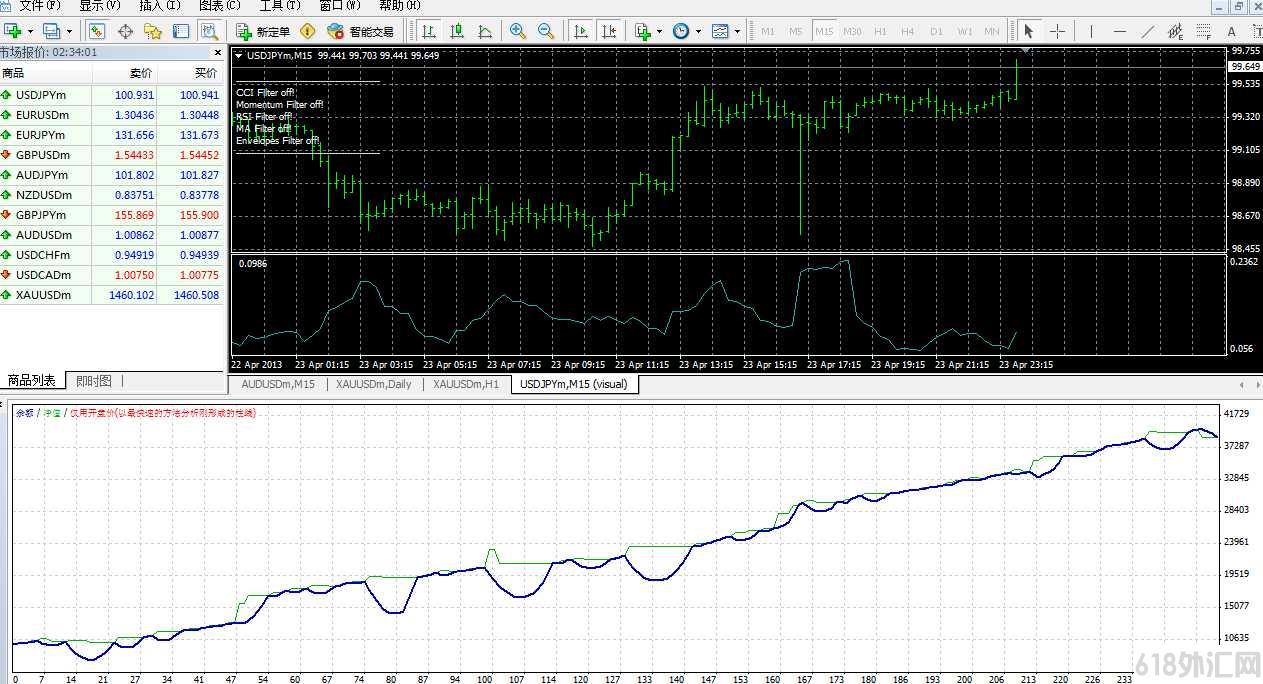Screen dimensions: 1263x684
Task: Select the M1 timeframe button
Action: 768,31
